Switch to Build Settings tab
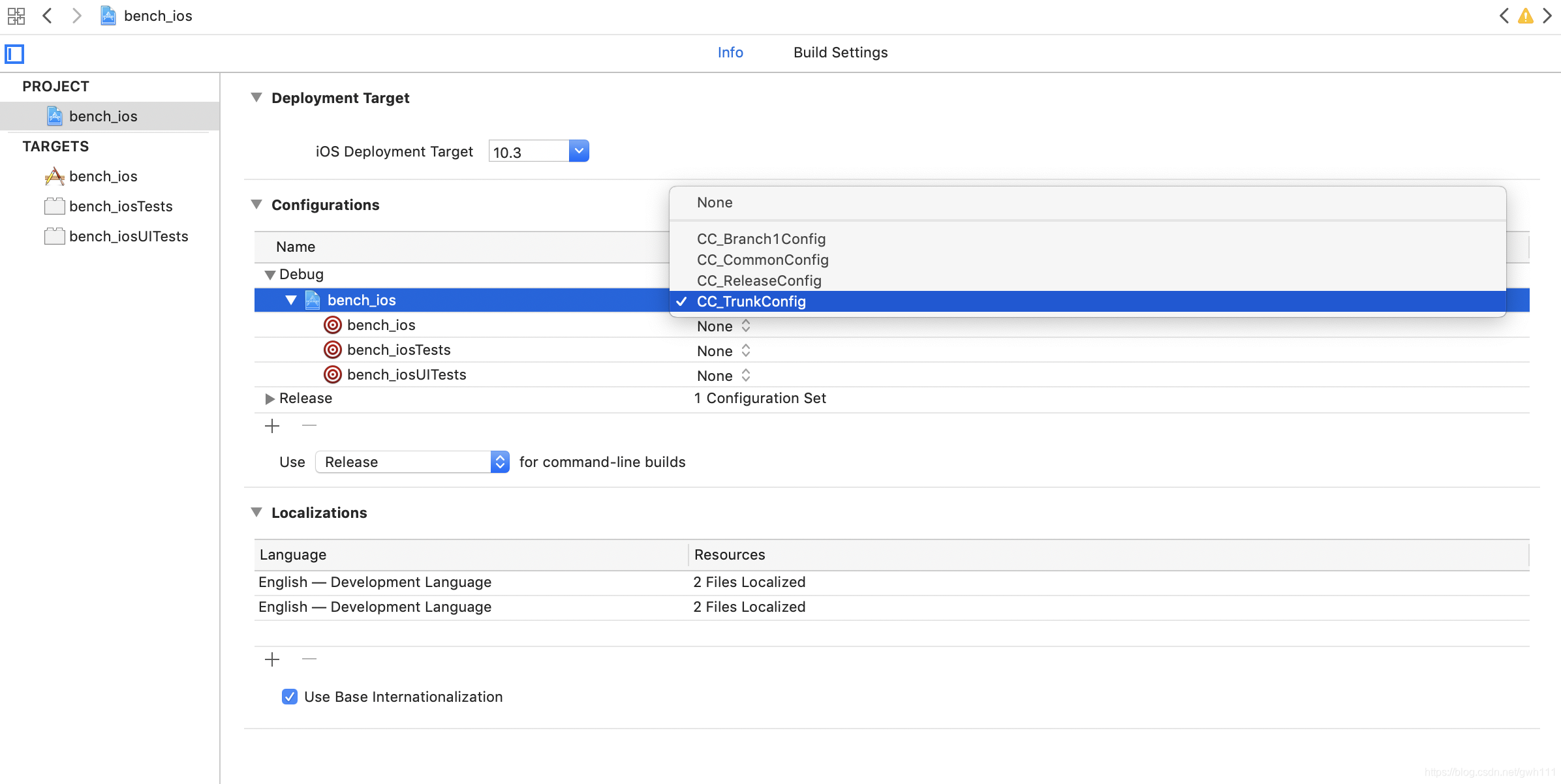This screenshot has height=784, width=1561. pyautogui.click(x=840, y=52)
